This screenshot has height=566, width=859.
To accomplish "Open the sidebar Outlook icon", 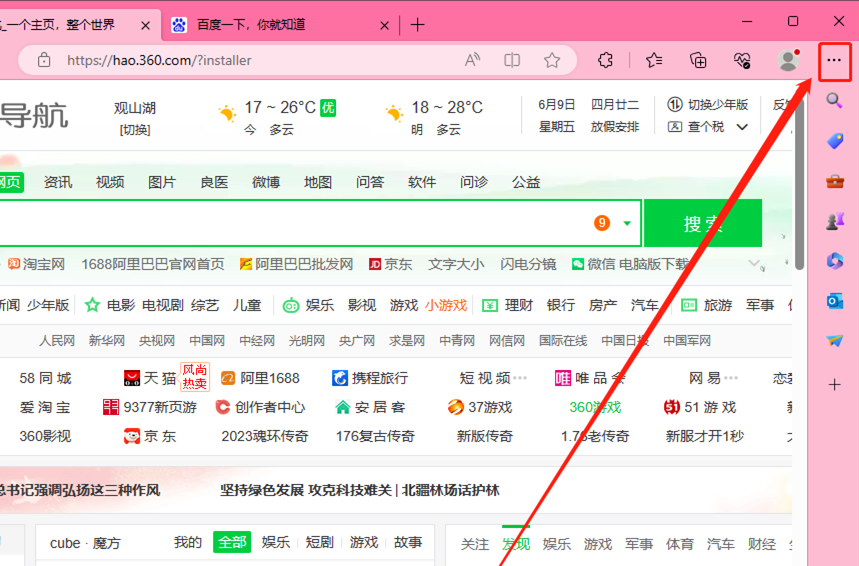I will (834, 301).
